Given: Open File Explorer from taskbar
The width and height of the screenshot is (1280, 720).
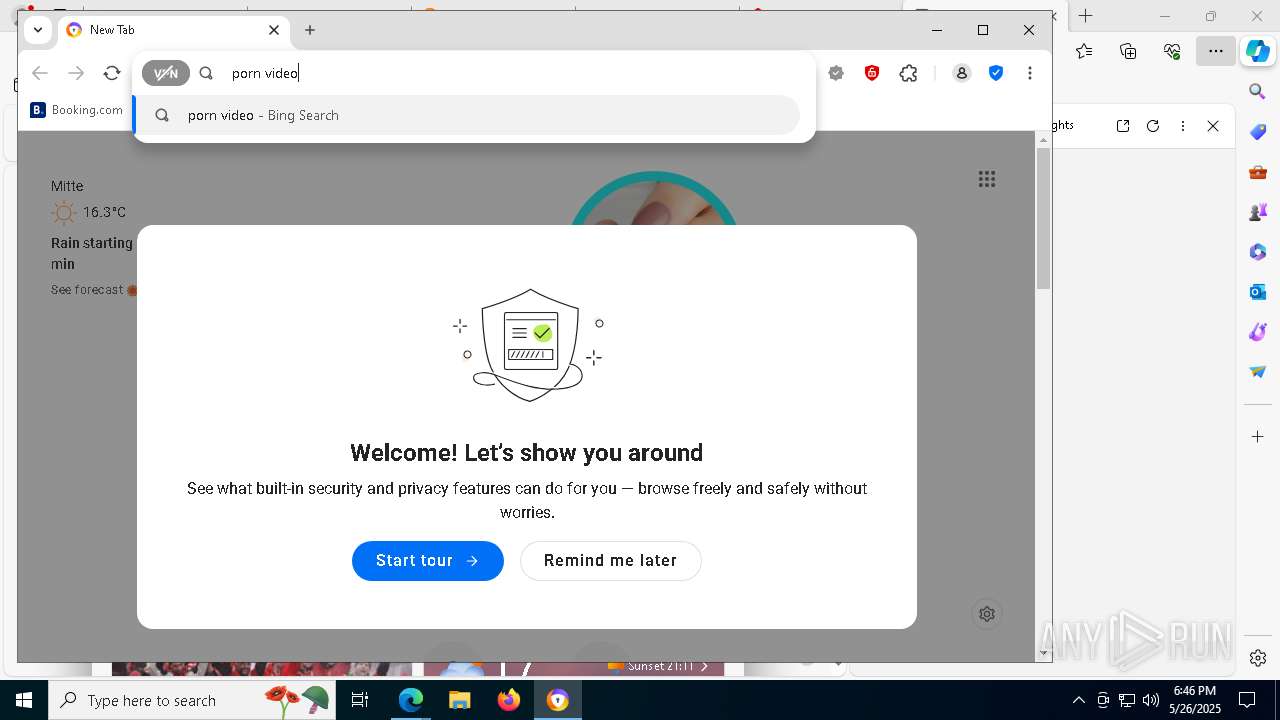Looking at the screenshot, I should 460,700.
